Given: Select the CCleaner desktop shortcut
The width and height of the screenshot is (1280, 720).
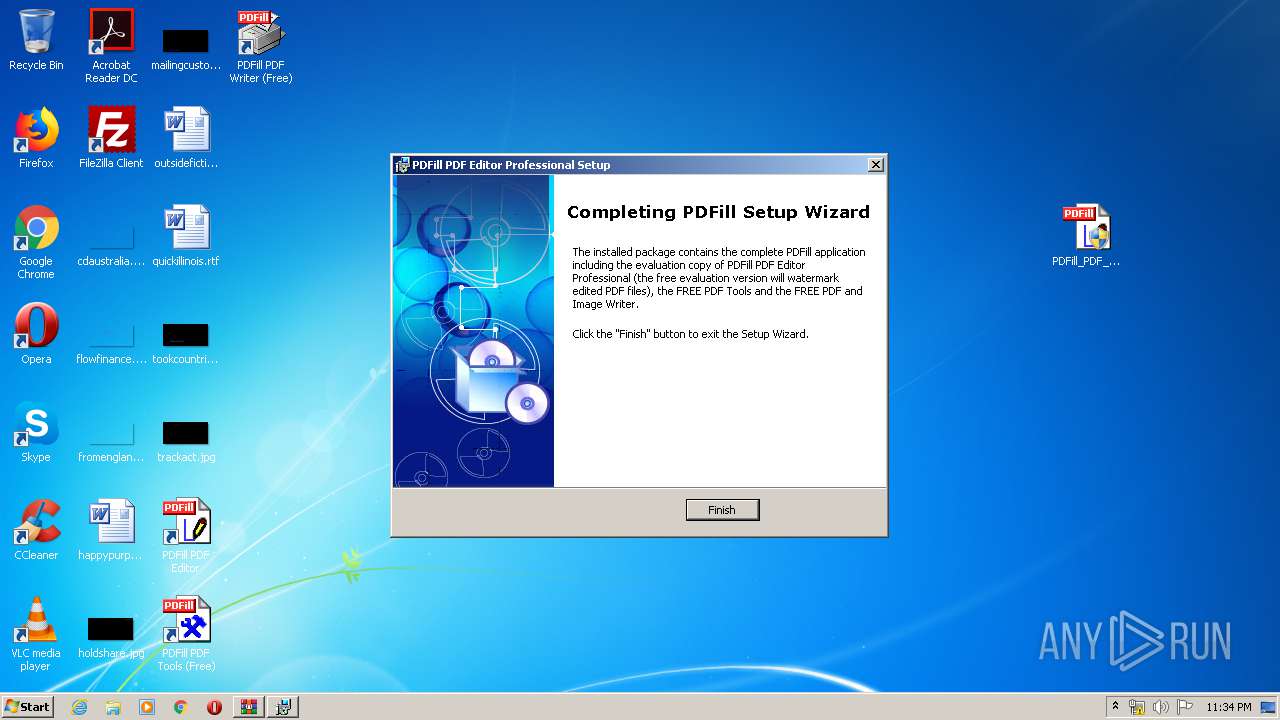Looking at the screenshot, I should point(36,530).
